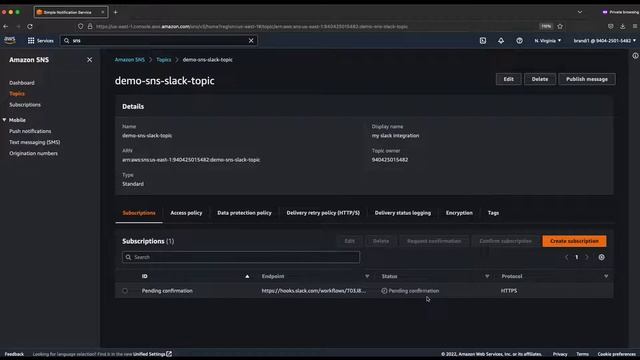This screenshot has width=640, height=360.
Task: Open the Terms link
Action: click(x=582, y=354)
